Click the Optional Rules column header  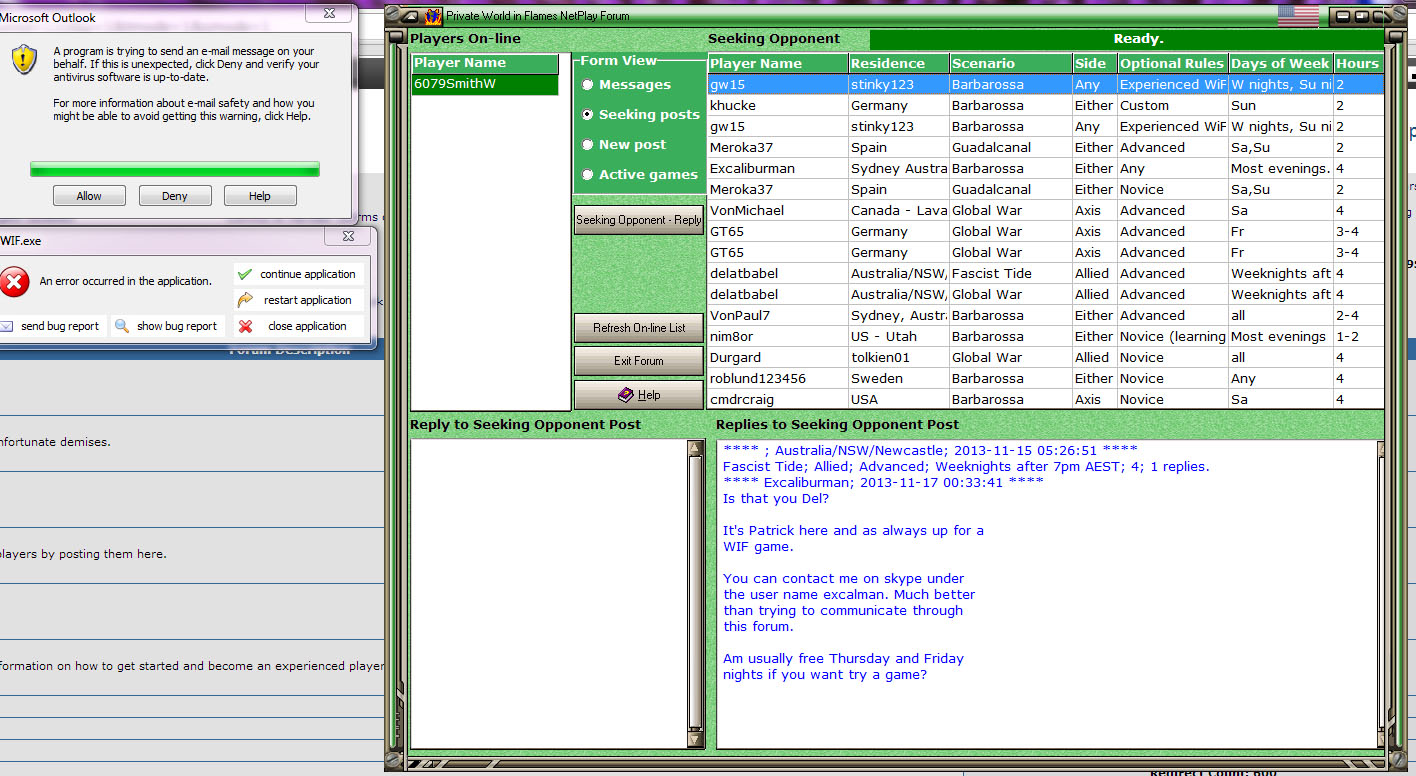click(1173, 63)
